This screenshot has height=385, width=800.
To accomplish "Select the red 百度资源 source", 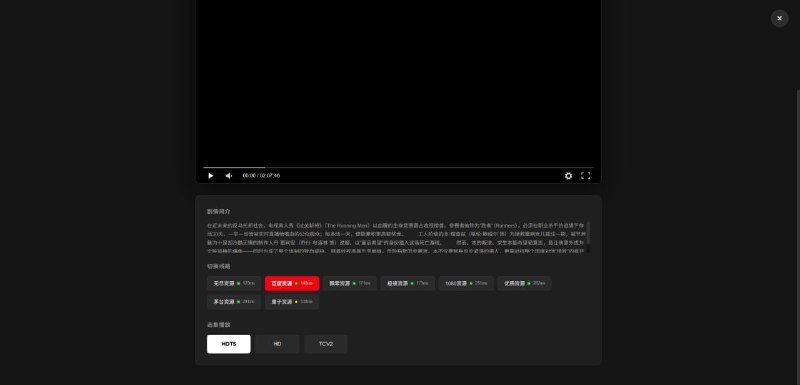I will point(292,283).
